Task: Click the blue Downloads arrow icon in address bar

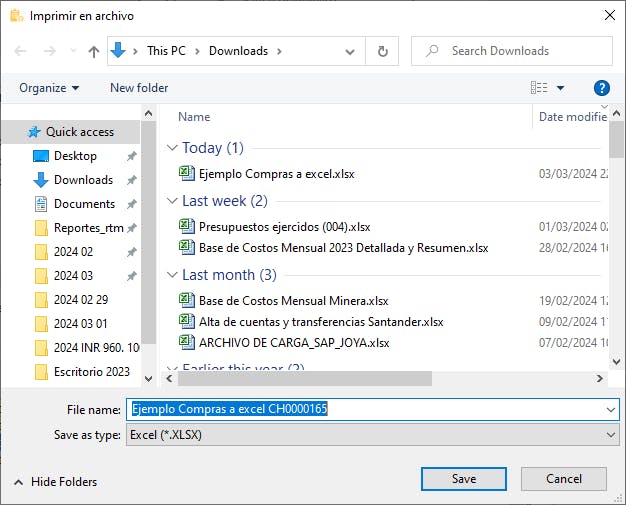Action: point(118,51)
